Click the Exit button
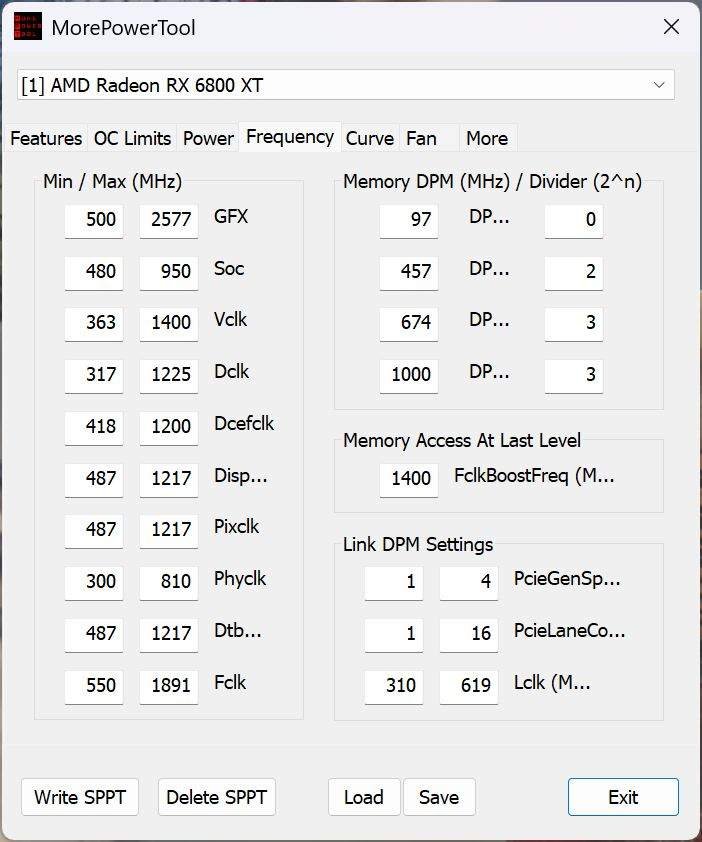 [x=623, y=797]
